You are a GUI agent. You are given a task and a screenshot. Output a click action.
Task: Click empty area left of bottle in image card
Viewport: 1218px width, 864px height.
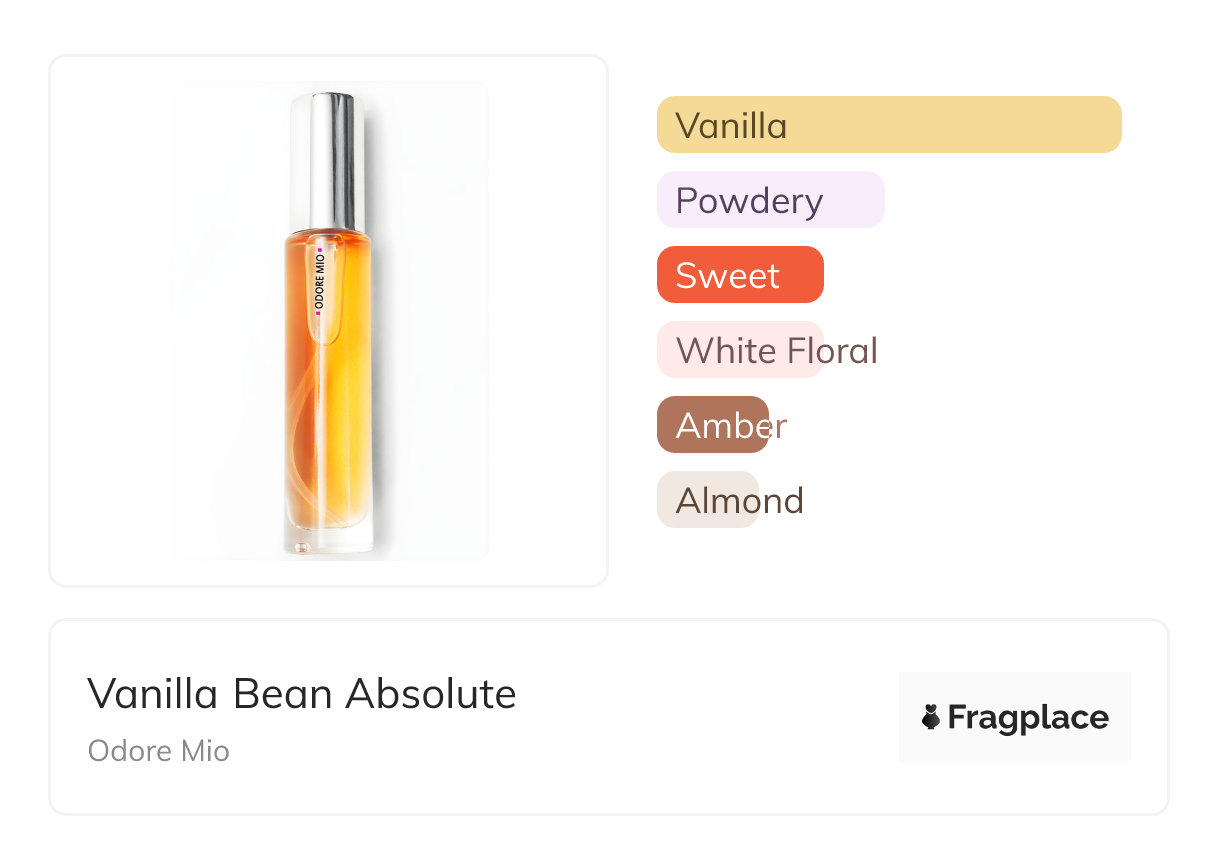click(x=110, y=320)
